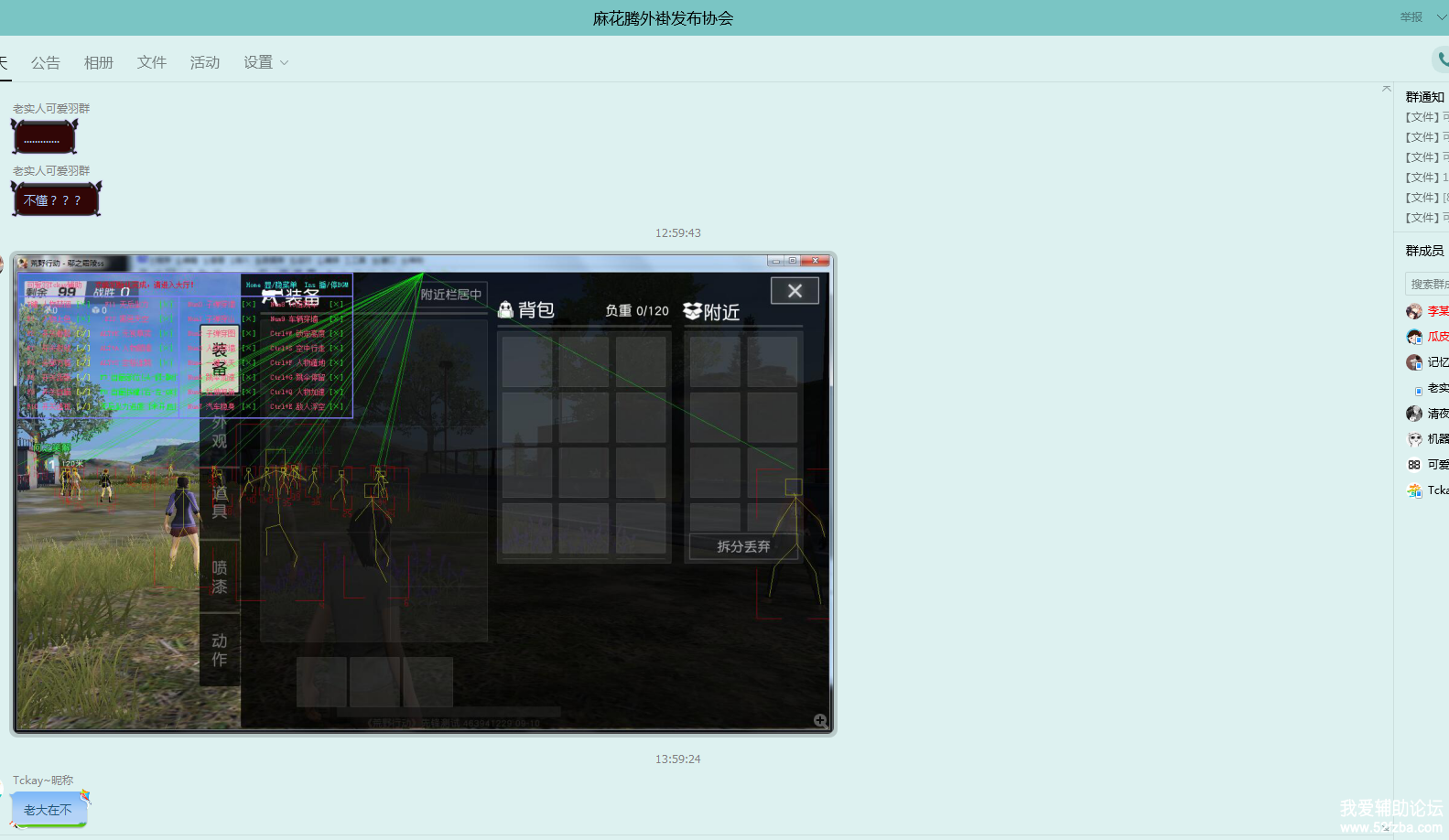
Task: Click the 群成员 section header
Action: tap(1424, 251)
